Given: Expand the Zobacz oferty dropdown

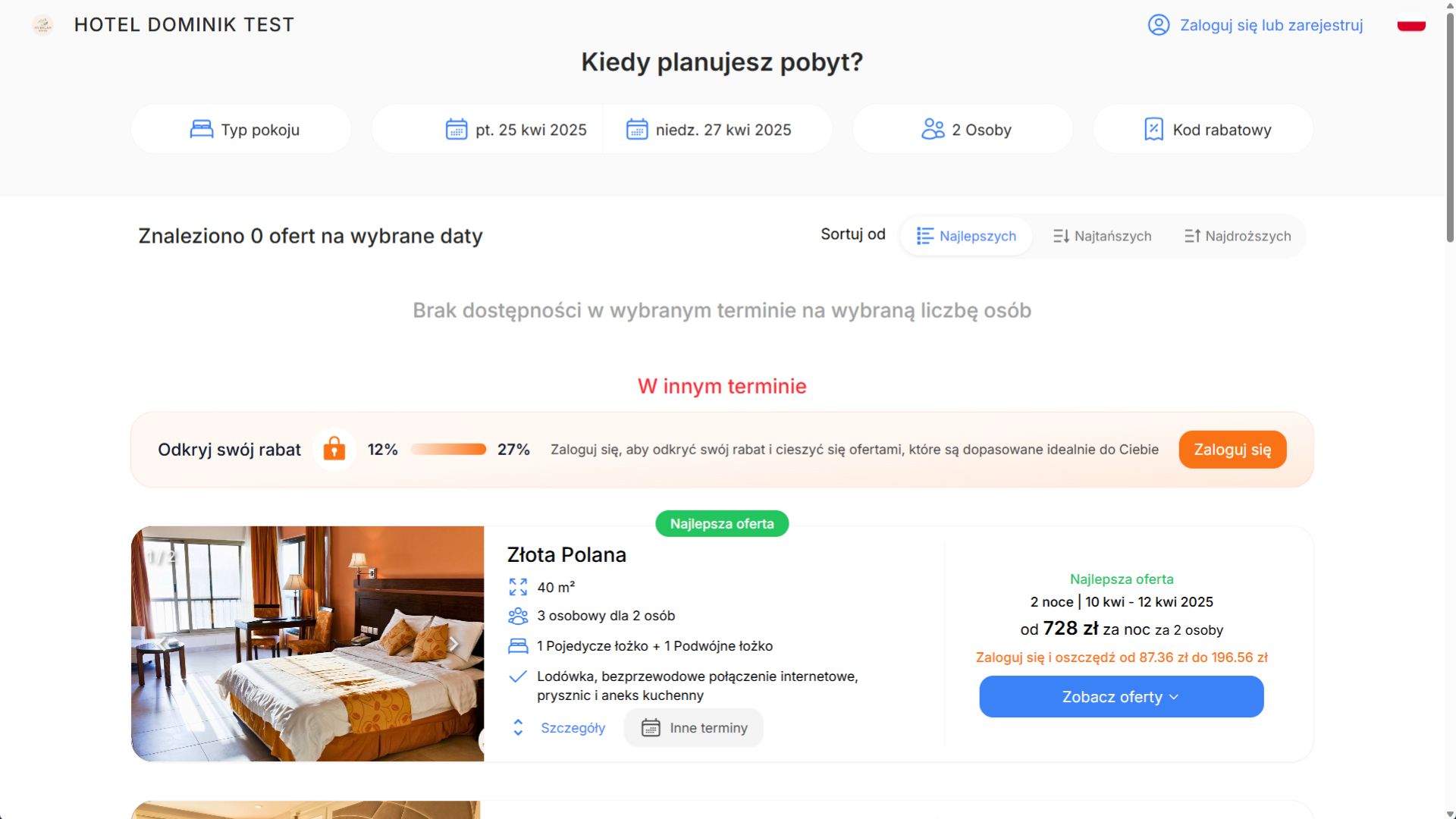Looking at the screenshot, I should point(1121,696).
